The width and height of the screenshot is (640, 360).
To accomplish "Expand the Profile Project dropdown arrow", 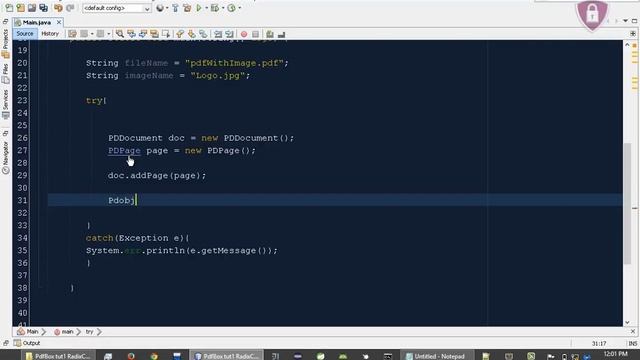I will [x=239, y=8].
